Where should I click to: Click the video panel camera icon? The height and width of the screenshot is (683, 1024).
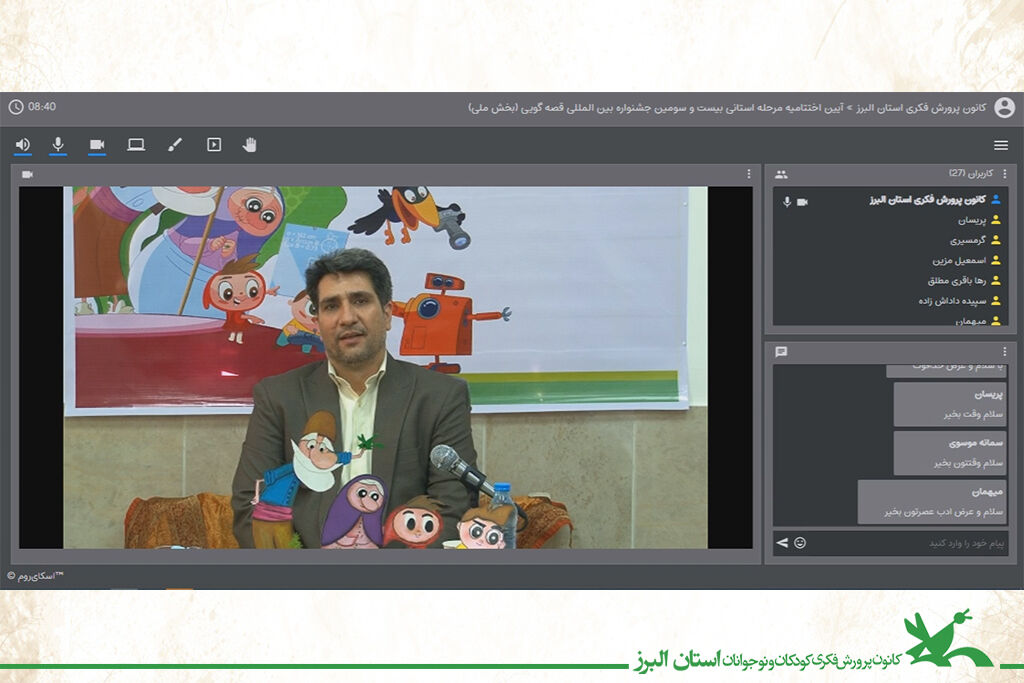27,174
